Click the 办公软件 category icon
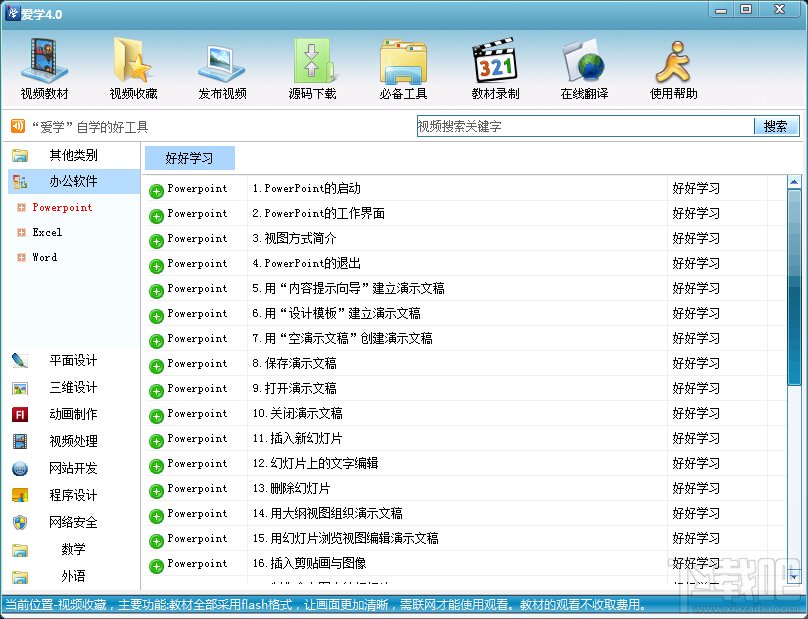This screenshot has height=619, width=808. [20, 181]
